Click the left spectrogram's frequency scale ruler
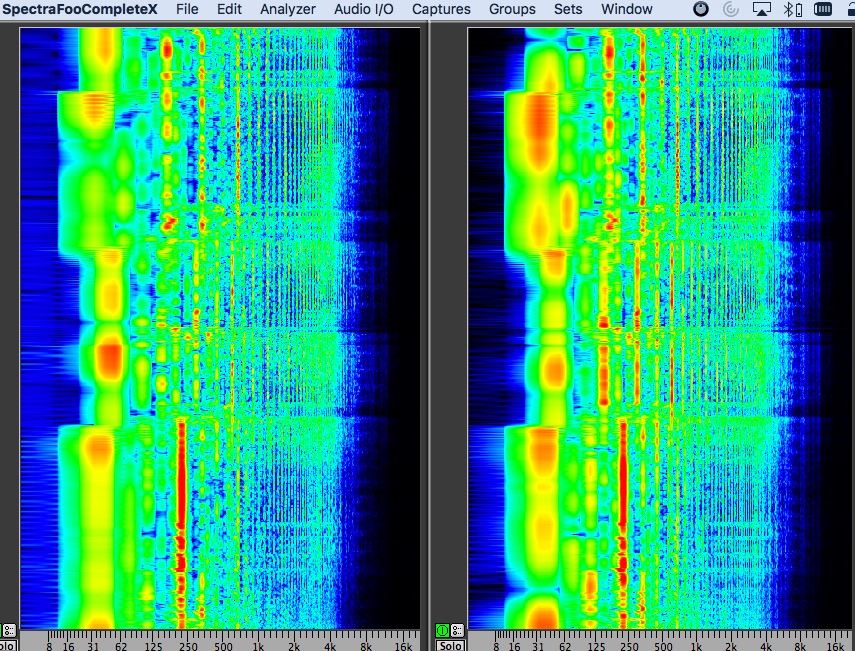The height and width of the screenshot is (651, 855). (x=220, y=640)
